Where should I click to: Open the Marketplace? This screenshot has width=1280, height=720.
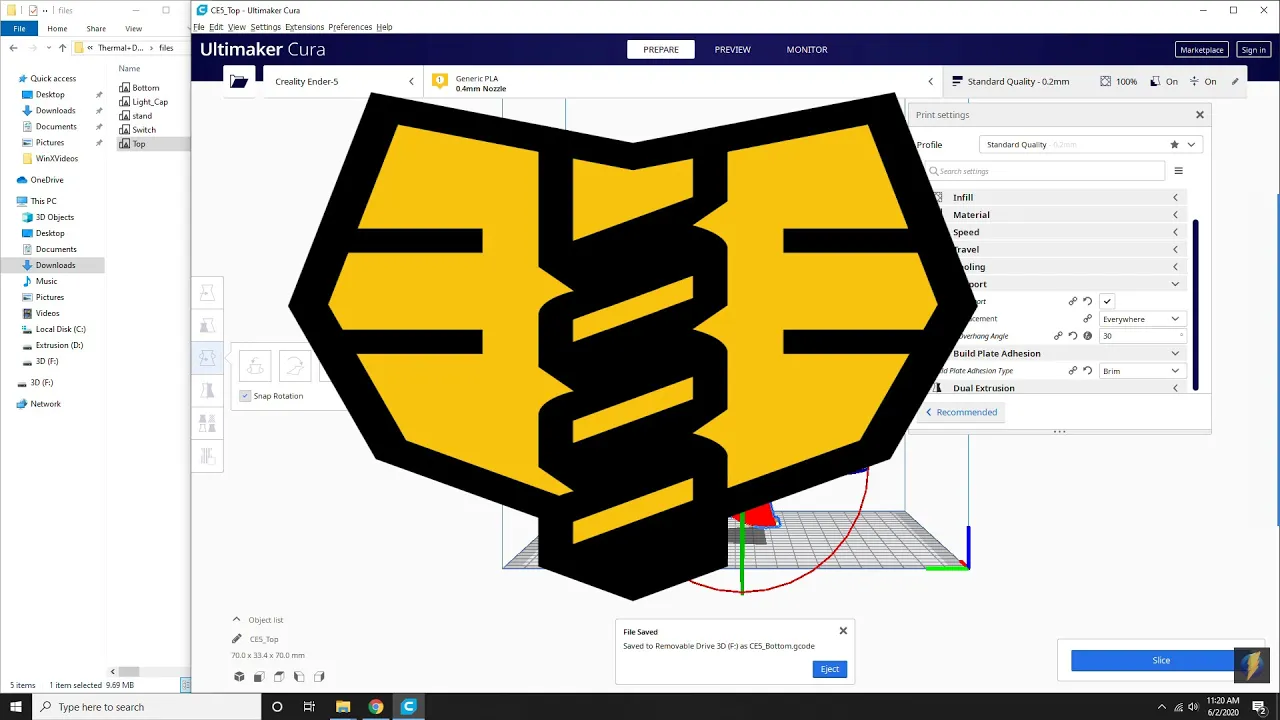click(x=1202, y=50)
